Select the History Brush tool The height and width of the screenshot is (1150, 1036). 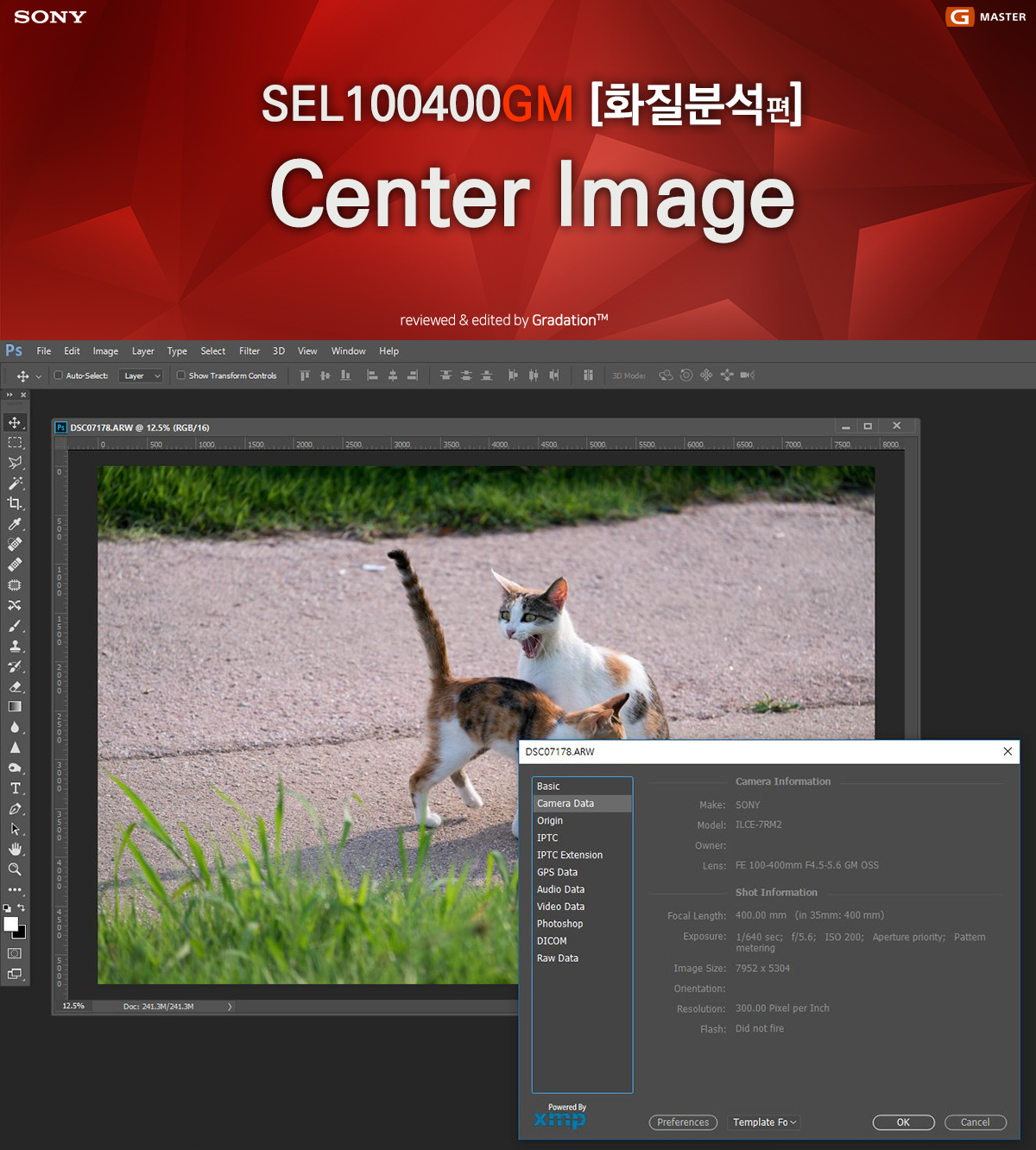(x=15, y=667)
